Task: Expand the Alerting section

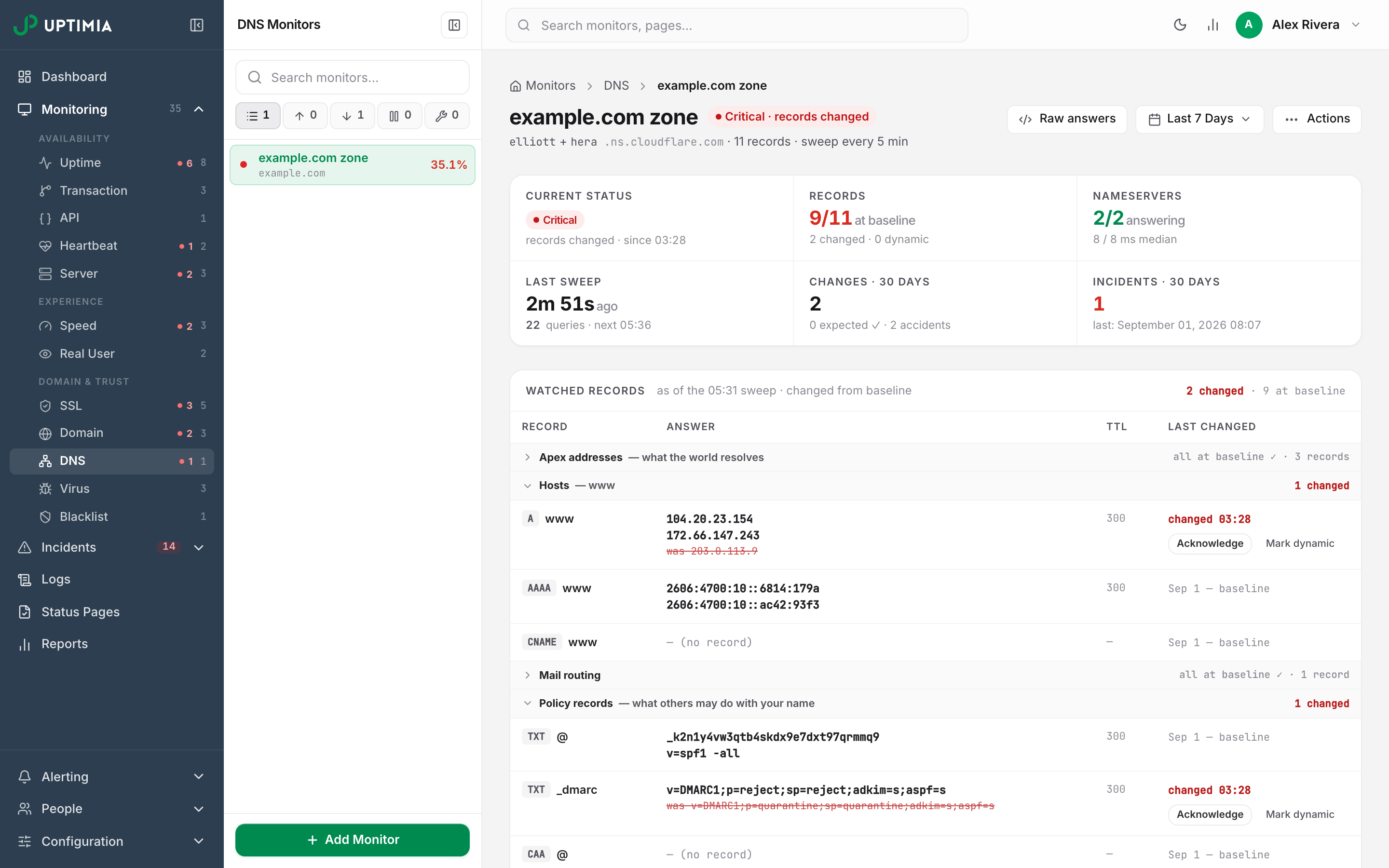Action: click(x=199, y=776)
